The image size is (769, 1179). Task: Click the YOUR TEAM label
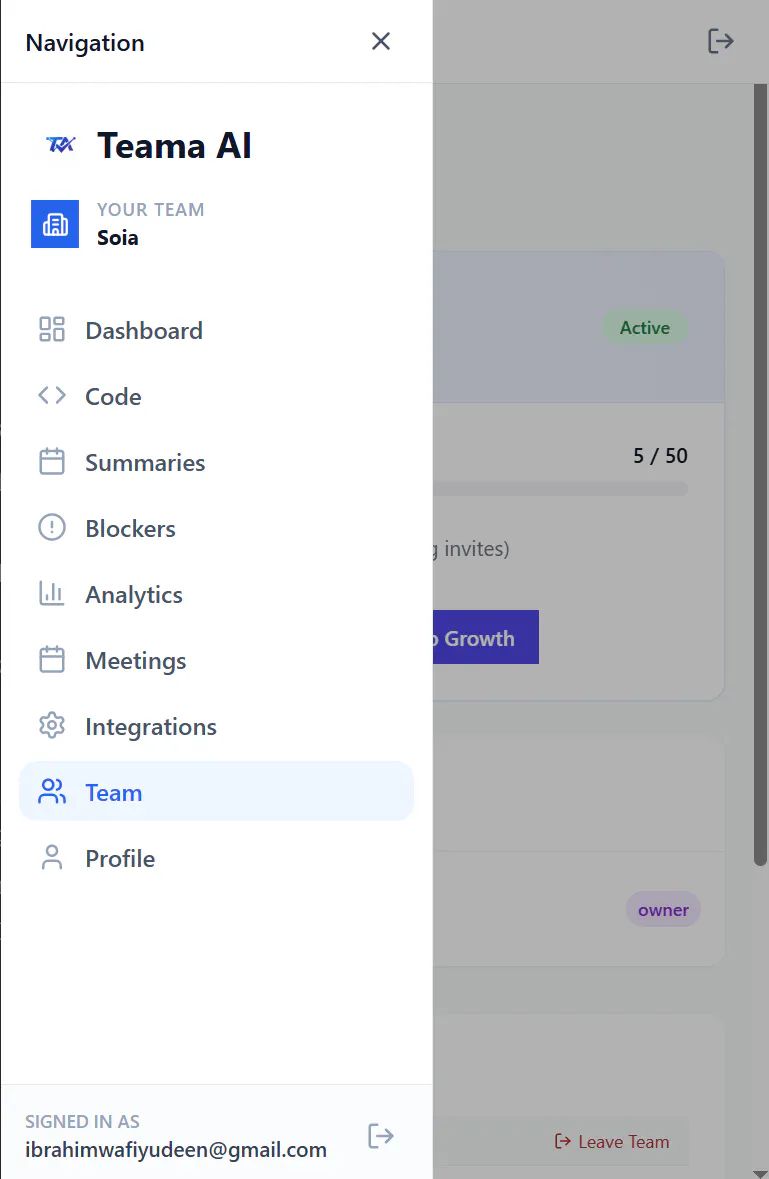[x=150, y=210]
